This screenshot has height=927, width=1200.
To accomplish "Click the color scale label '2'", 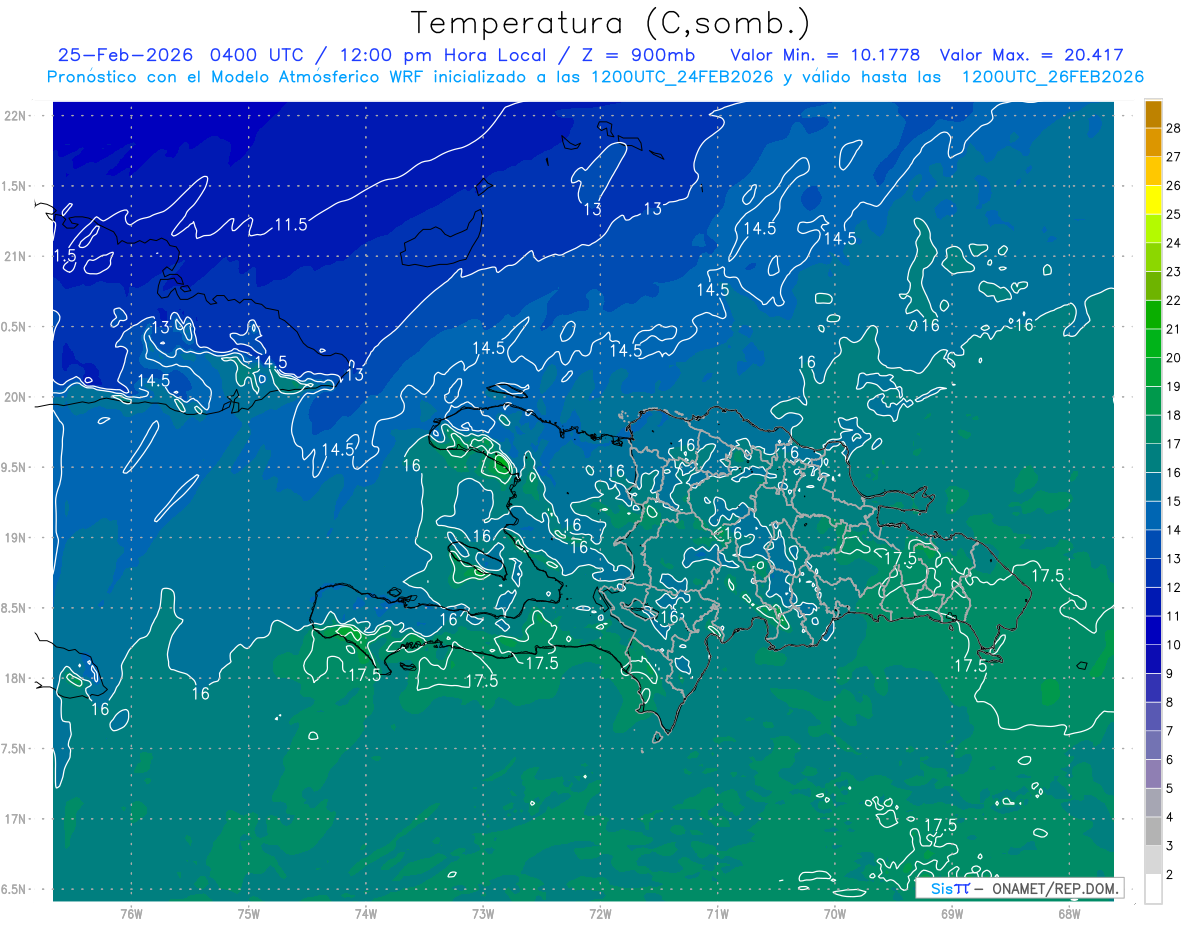I will click(1170, 875).
